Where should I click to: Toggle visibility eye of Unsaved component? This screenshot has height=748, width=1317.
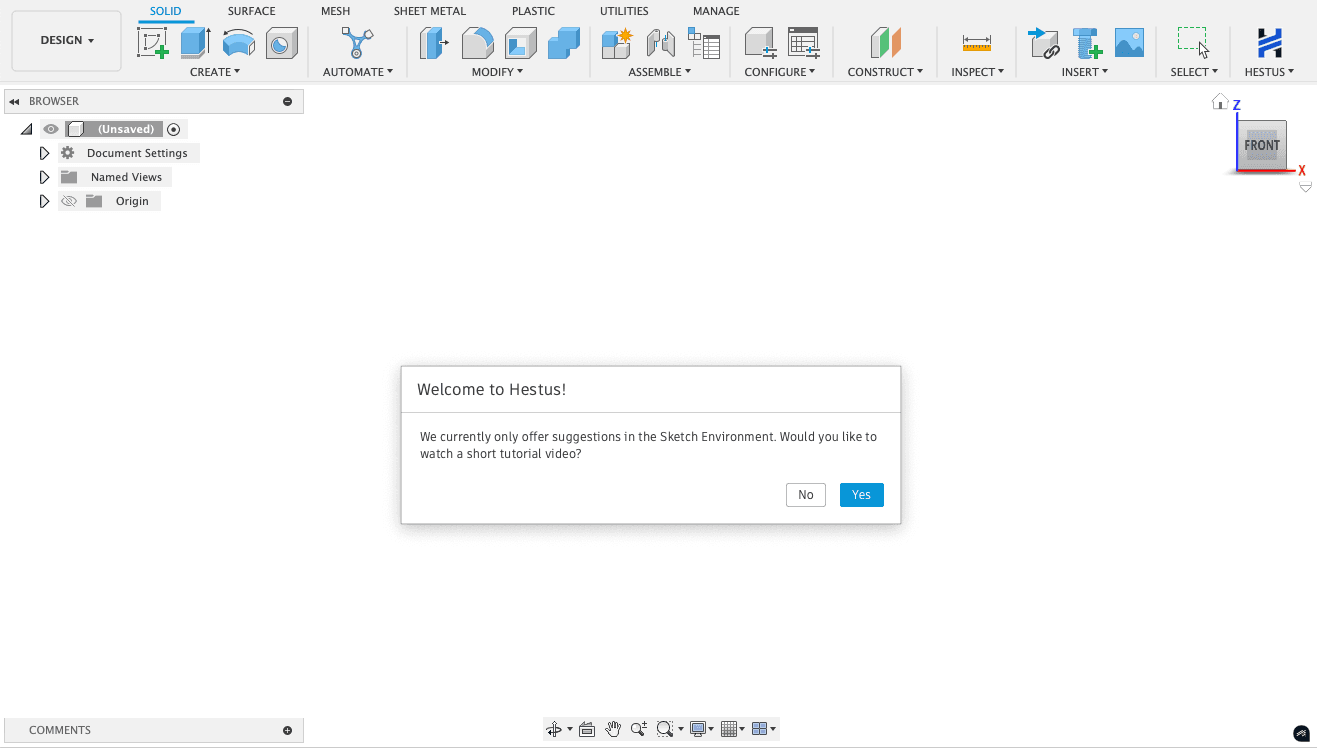point(51,129)
